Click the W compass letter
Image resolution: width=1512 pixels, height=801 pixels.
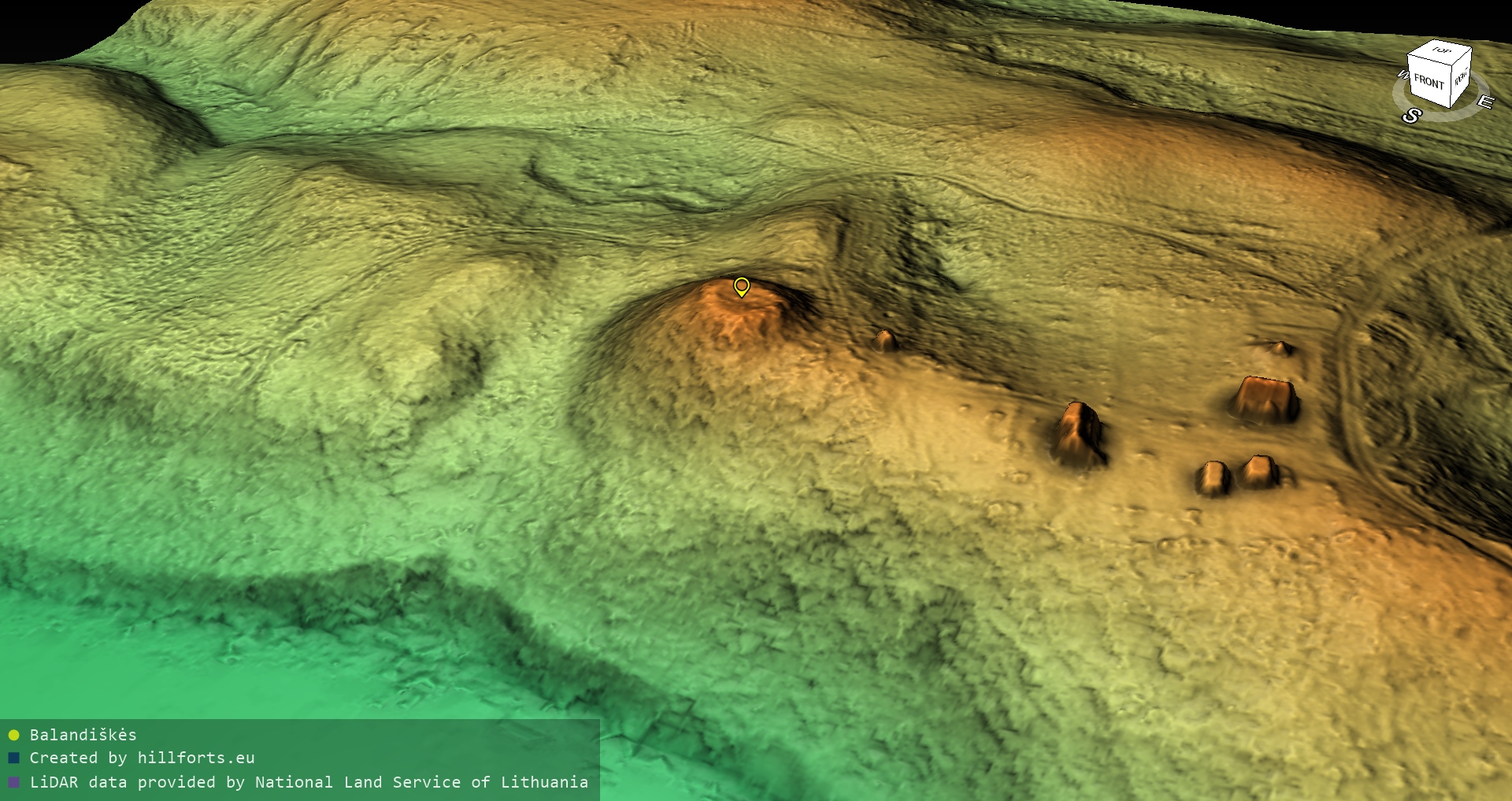[x=1403, y=75]
